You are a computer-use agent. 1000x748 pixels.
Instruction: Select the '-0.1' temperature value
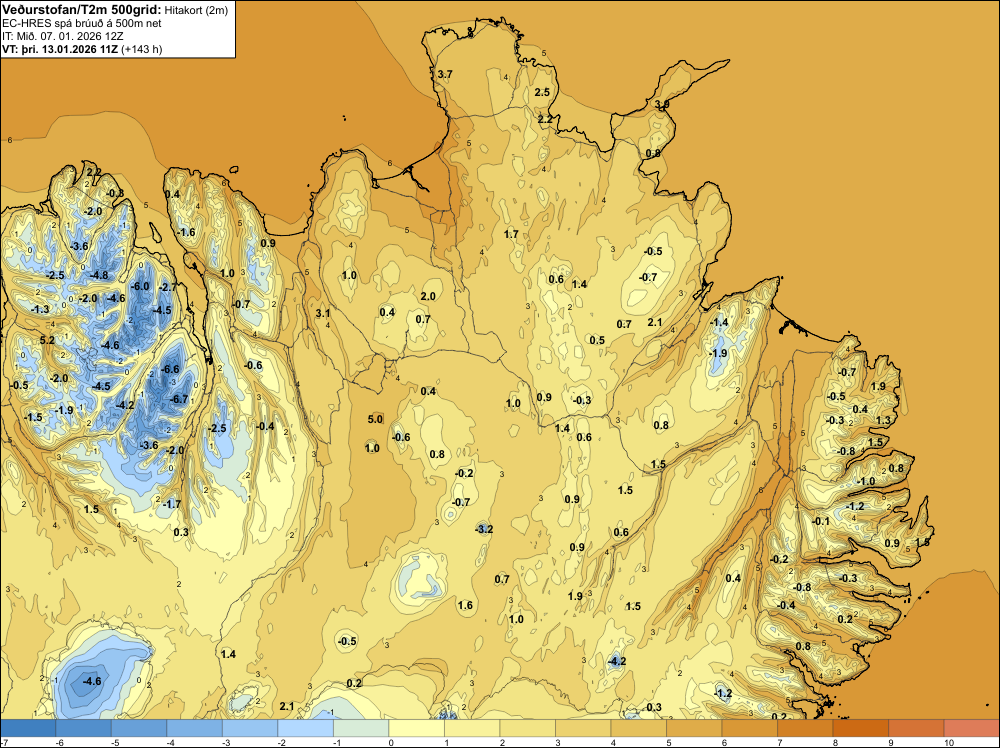point(821,522)
